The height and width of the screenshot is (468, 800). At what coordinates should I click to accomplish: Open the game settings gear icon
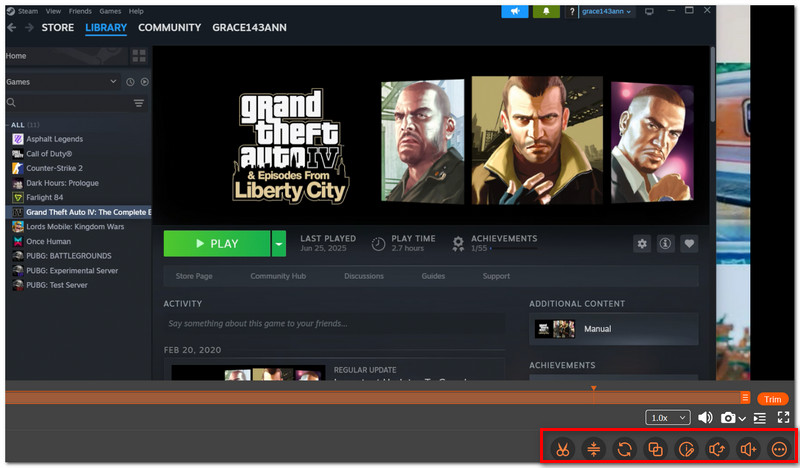point(642,243)
